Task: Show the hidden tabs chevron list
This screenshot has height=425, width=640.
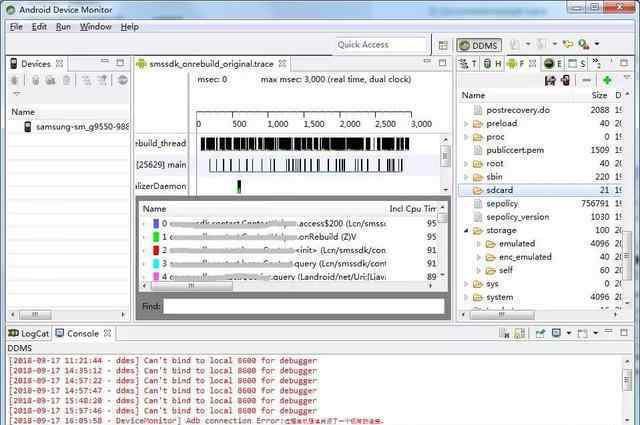Action: point(596,63)
